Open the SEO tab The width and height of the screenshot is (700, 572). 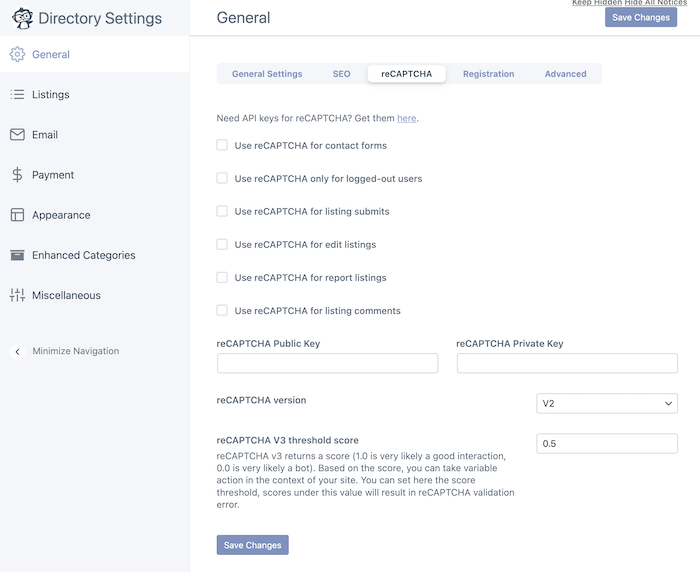coord(342,74)
